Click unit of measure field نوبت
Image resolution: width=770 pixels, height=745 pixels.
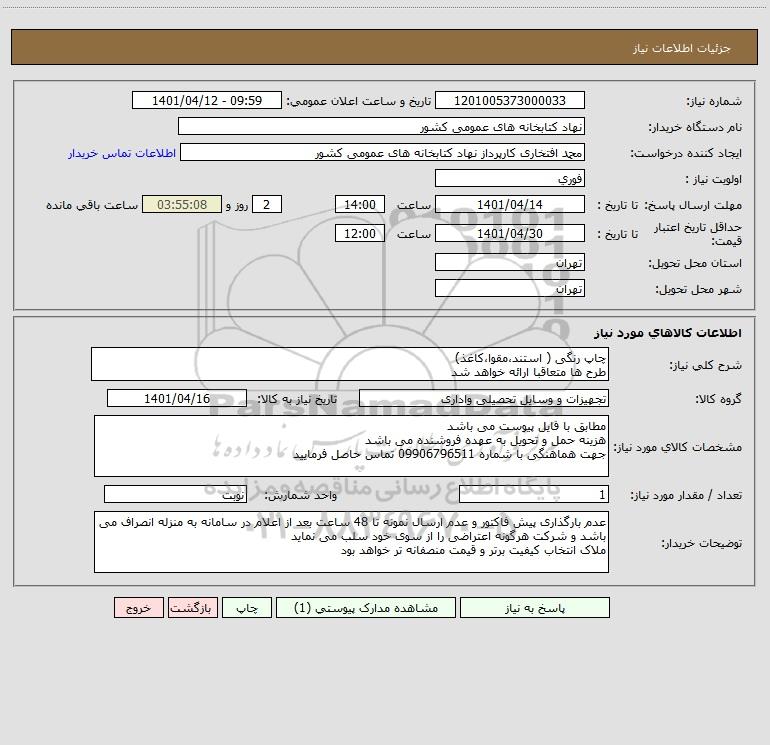coord(175,494)
